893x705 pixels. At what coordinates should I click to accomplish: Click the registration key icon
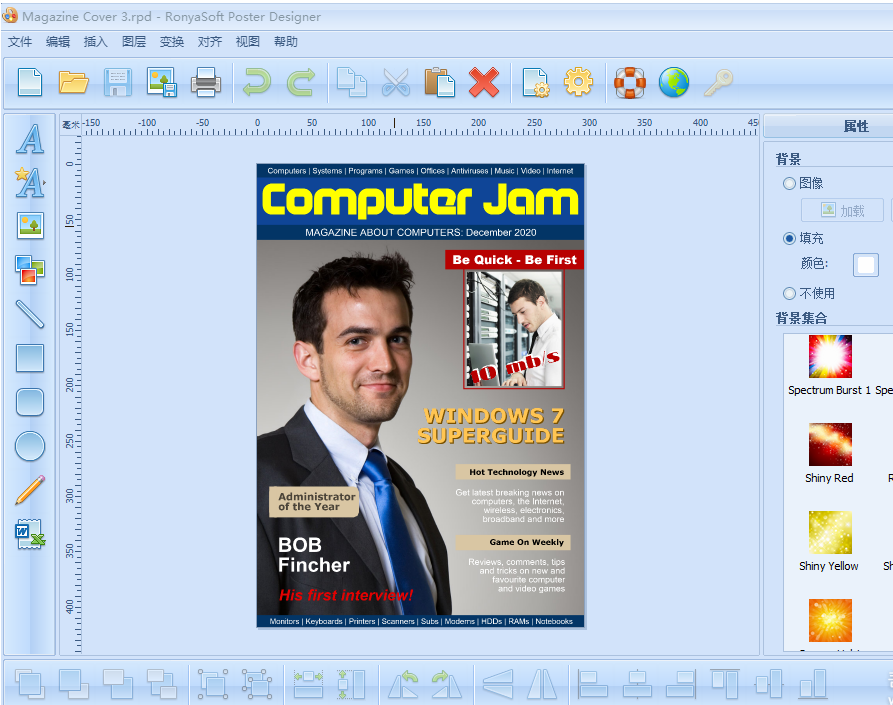(x=718, y=83)
